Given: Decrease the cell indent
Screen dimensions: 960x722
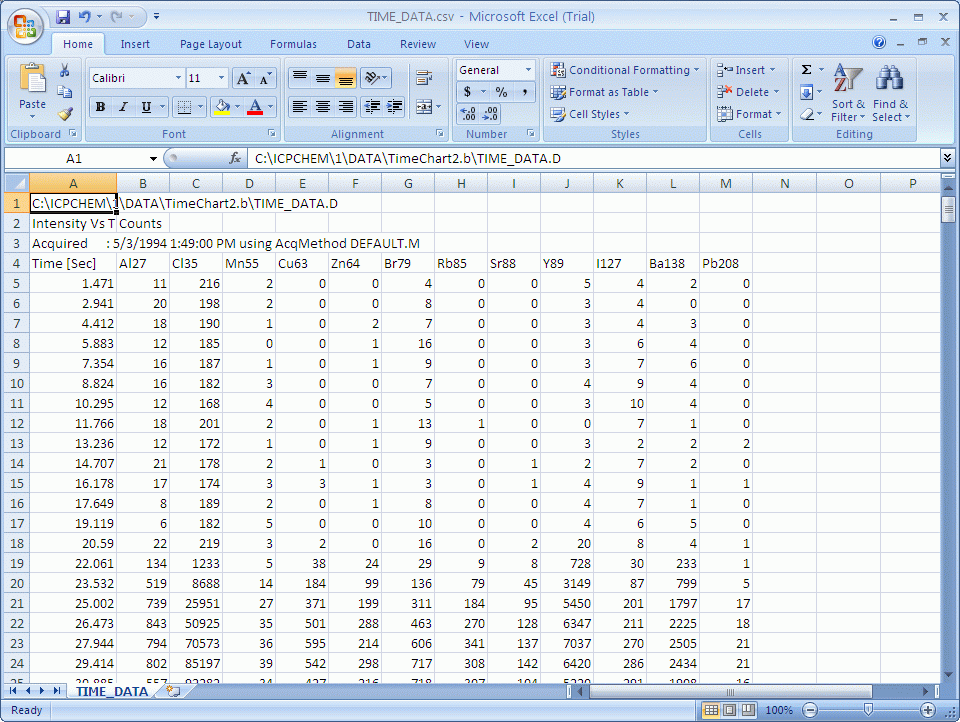Looking at the screenshot, I should click(372, 107).
